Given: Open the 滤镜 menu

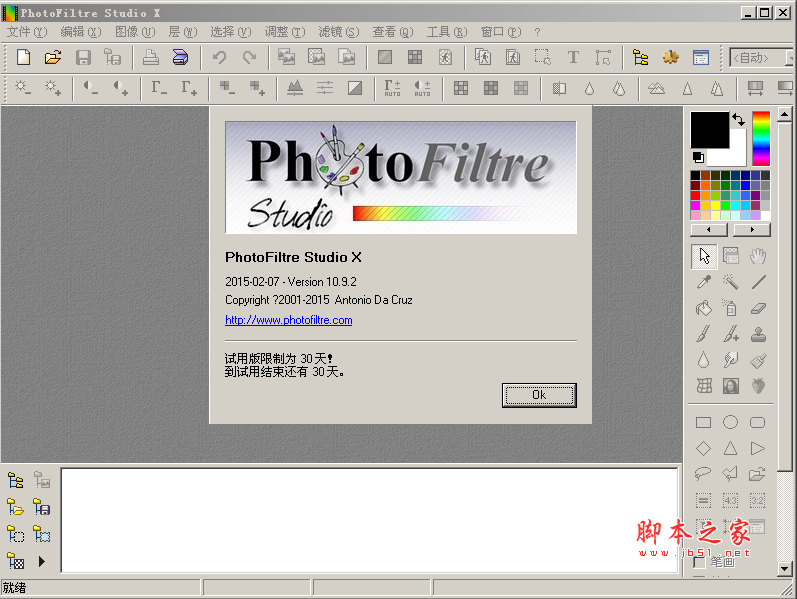Looking at the screenshot, I should [x=339, y=32].
